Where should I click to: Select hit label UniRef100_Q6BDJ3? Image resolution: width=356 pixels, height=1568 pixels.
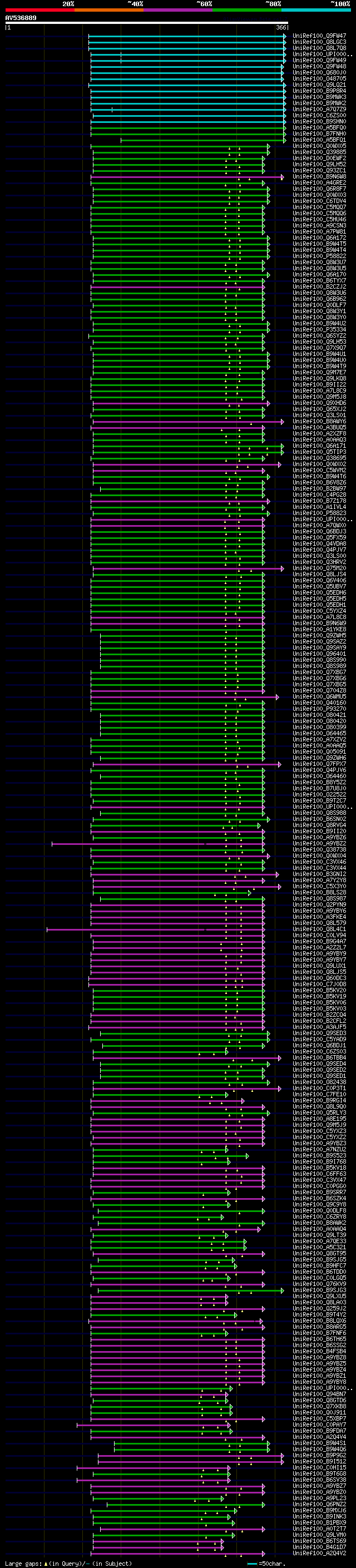(319, 532)
